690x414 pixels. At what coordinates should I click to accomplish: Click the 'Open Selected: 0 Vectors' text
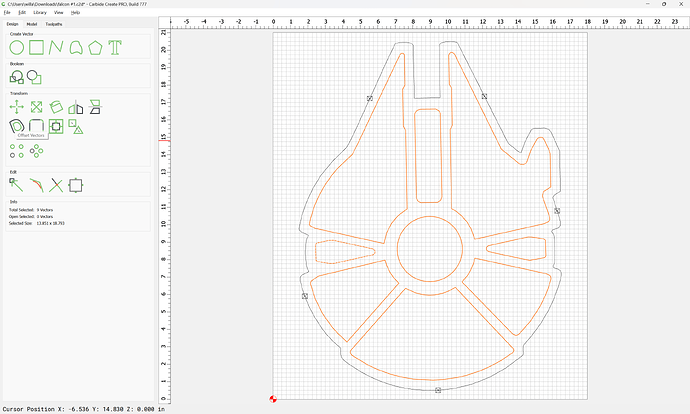coord(31,216)
